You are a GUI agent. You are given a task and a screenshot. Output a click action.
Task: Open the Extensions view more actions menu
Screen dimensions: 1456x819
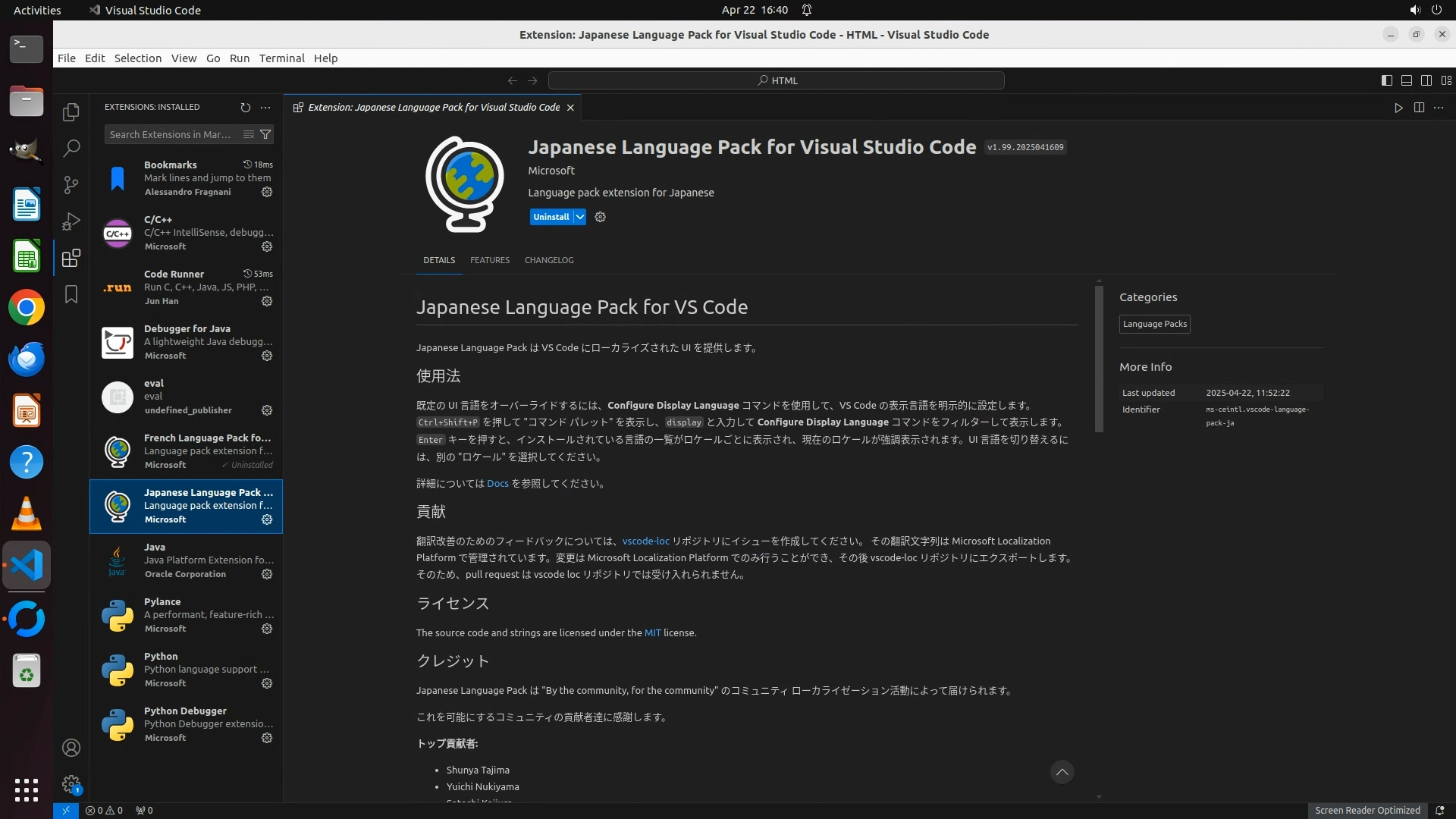265,108
